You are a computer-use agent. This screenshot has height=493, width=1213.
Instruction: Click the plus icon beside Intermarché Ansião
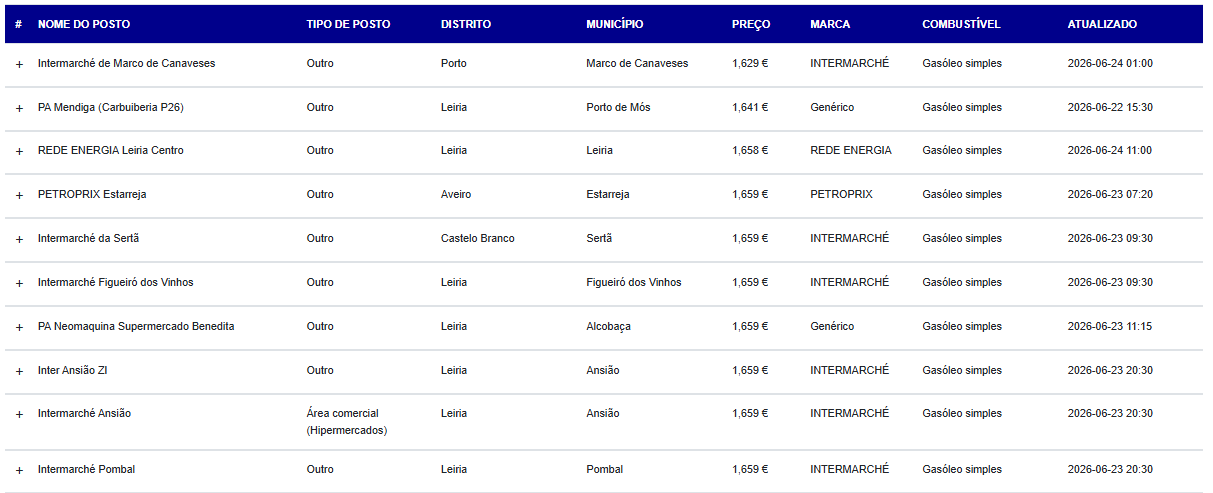(19, 414)
